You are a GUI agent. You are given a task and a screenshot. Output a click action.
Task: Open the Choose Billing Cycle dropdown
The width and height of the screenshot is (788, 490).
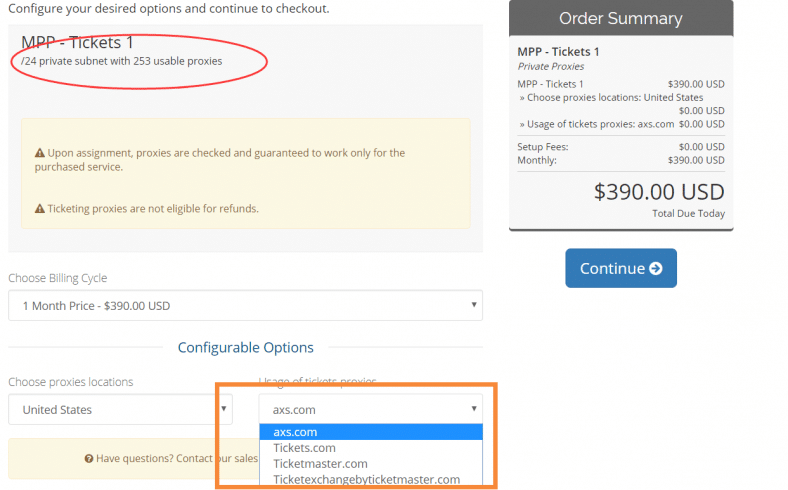coord(245,306)
